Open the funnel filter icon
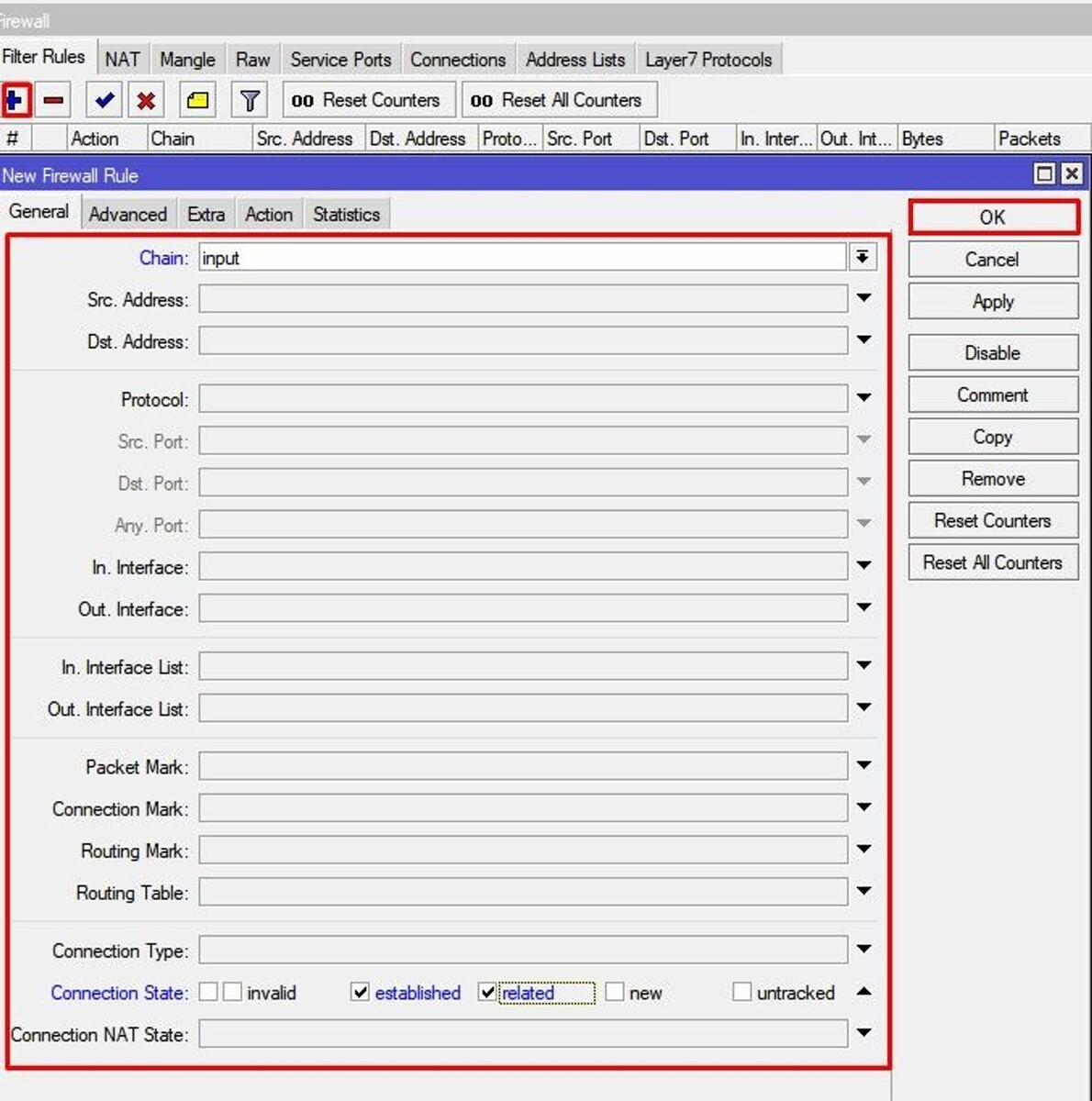Screen dimensions: 1092x1101 point(250,100)
